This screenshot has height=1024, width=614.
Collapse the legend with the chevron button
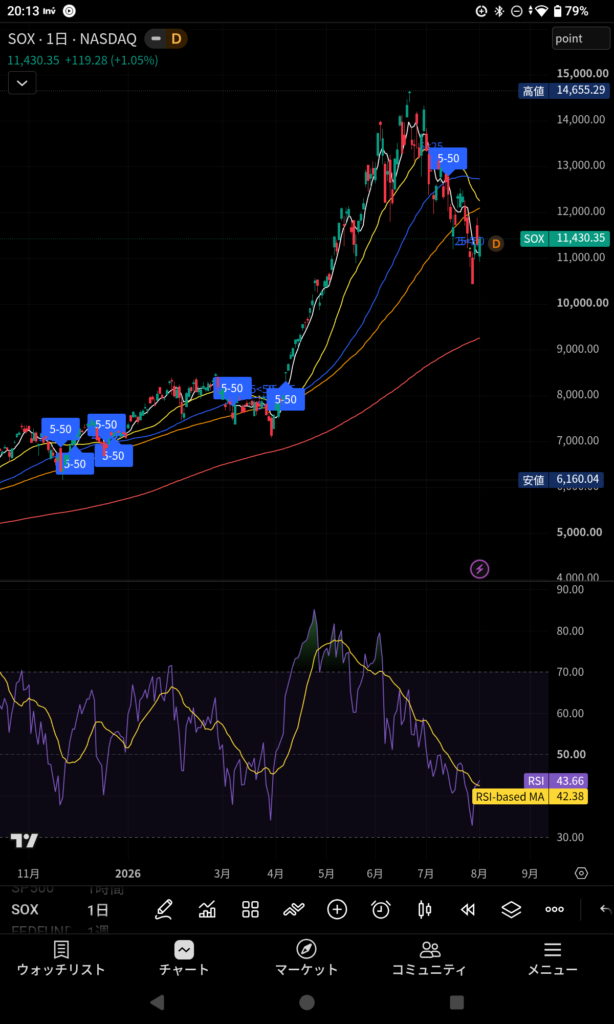click(22, 83)
